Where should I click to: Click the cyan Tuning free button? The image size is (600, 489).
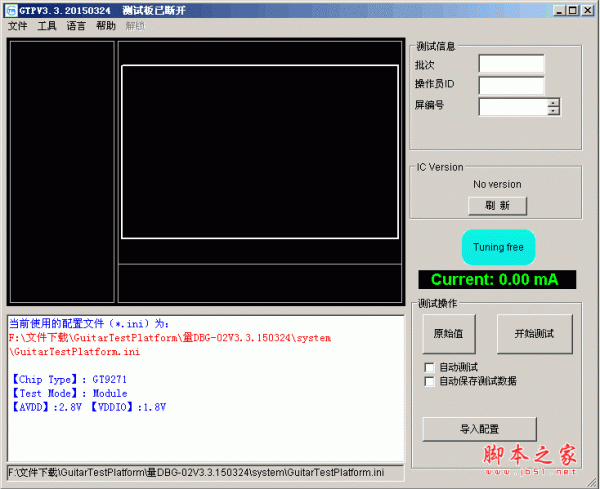click(x=498, y=247)
